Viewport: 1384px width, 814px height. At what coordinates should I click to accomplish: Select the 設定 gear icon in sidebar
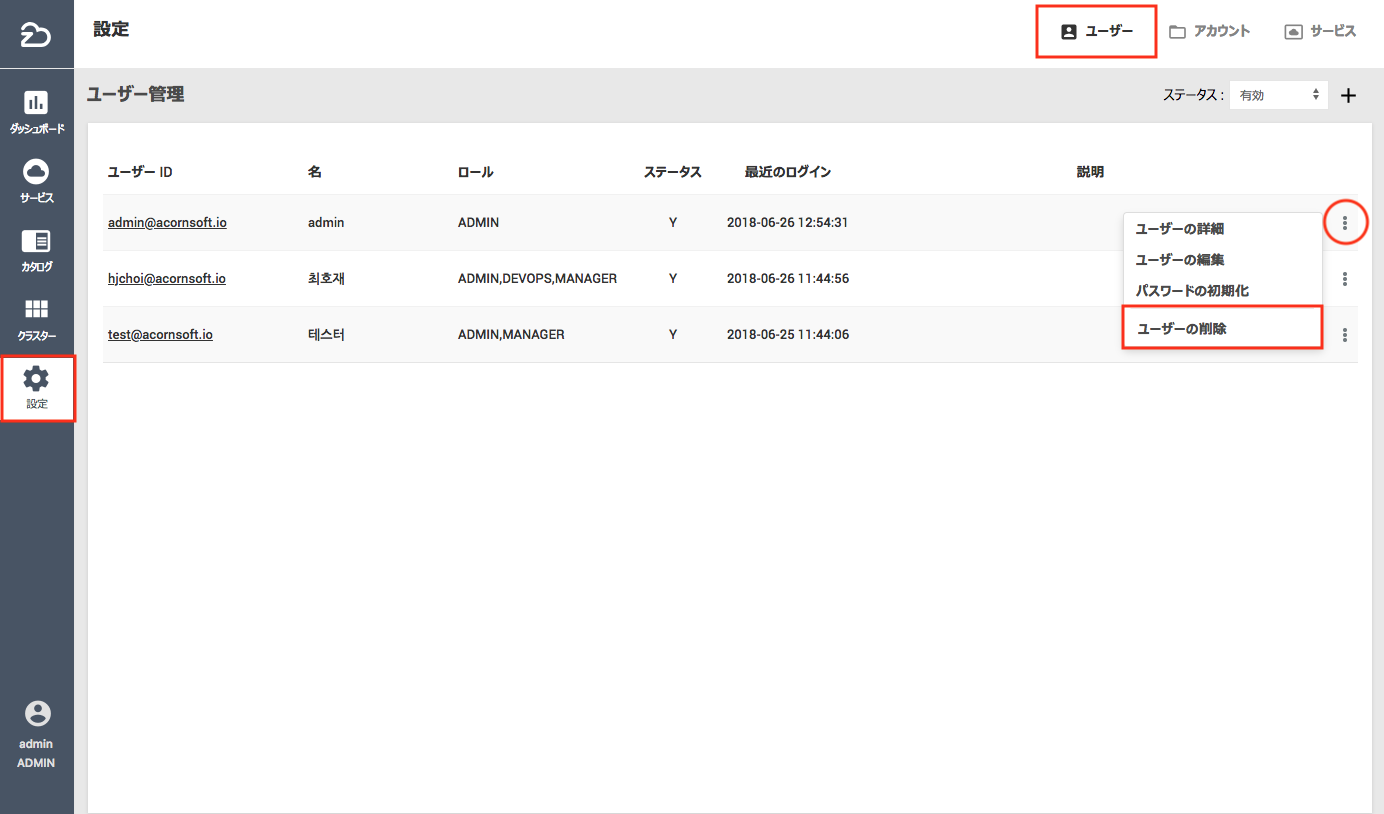[x=37, y=380]
